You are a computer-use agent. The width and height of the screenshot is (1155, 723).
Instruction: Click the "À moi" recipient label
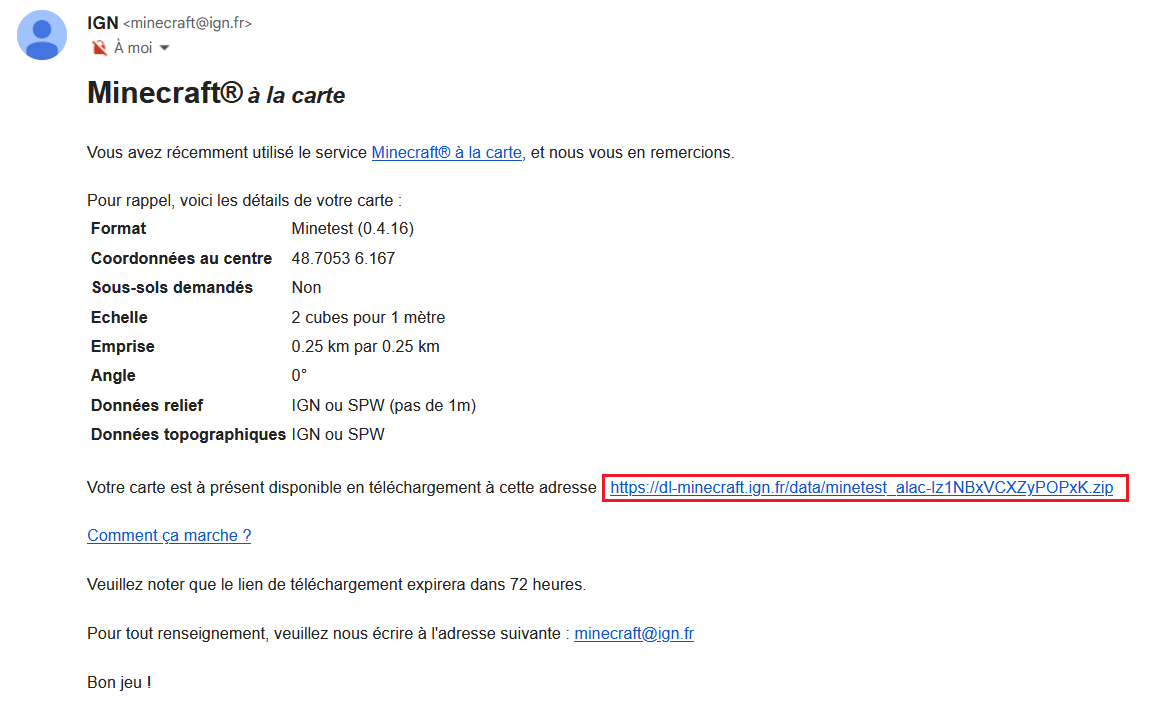pos(133,48)
